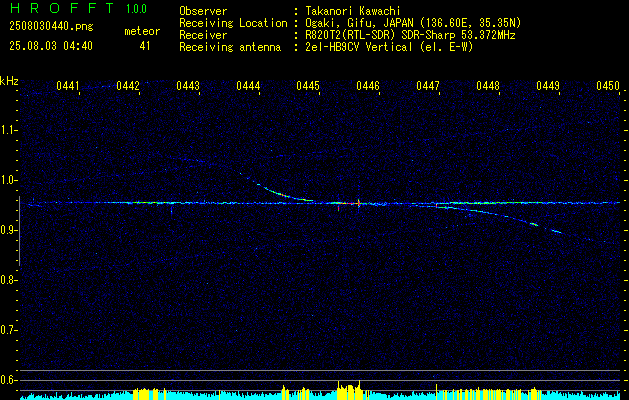
Task: Click the 0.6 kHz axis label
Action: click(x=8, y=380)
